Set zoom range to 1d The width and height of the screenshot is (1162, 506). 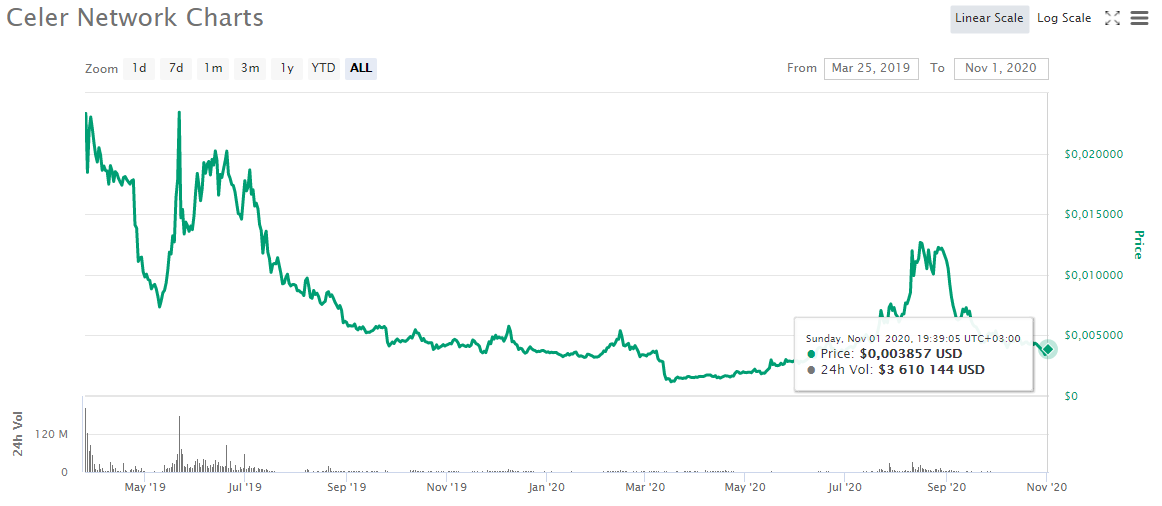coord(139,68)
